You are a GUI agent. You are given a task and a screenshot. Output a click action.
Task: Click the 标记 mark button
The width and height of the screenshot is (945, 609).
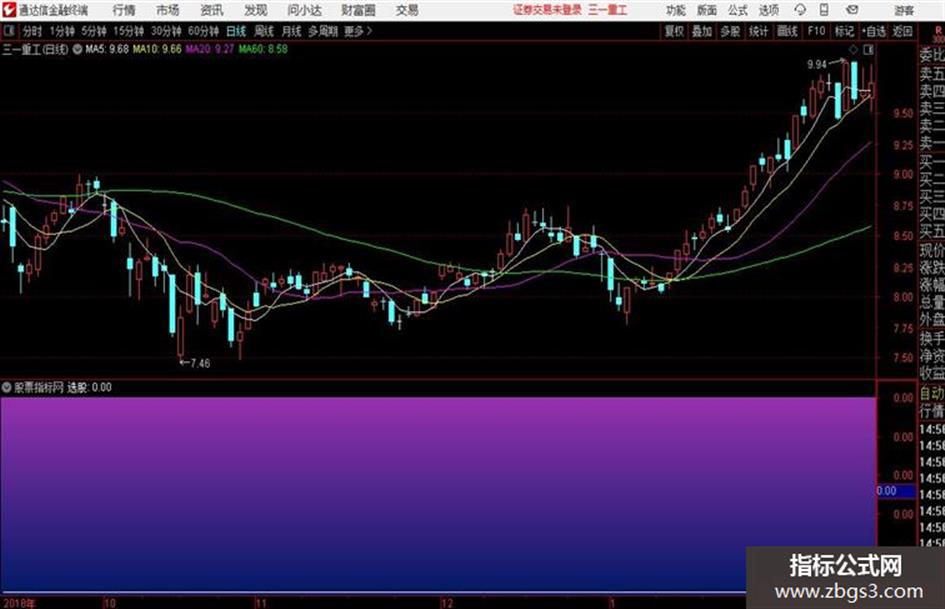(844, 31)
